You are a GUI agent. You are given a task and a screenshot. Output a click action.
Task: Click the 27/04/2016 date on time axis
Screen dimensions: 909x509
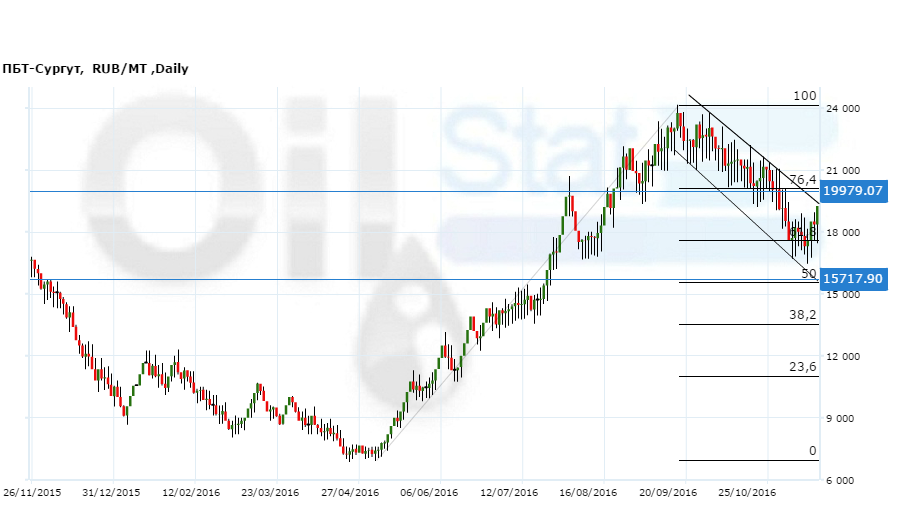(350, 493)
